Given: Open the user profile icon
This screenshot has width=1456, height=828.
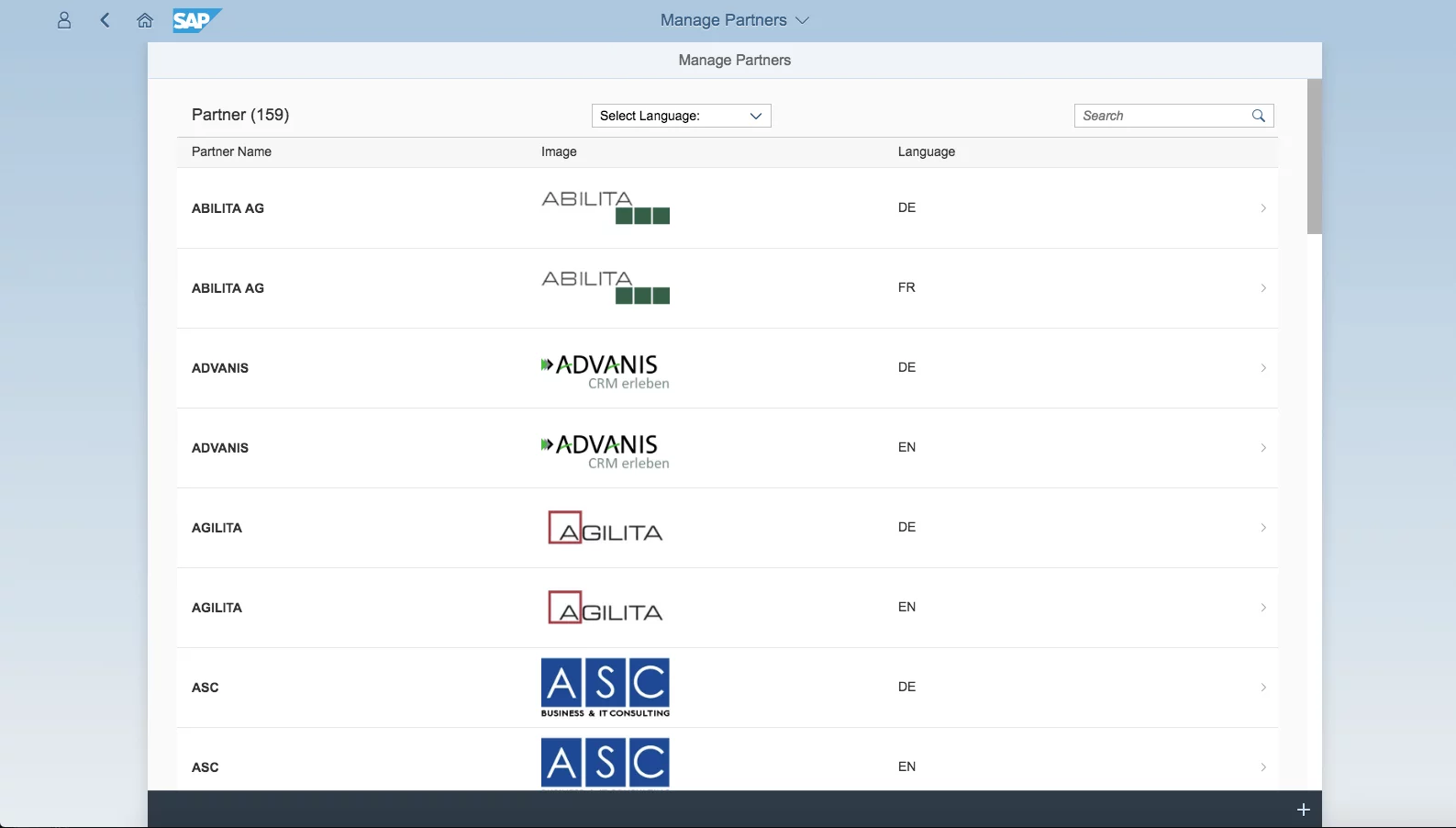Looking at the screenshot, I should coord(64,20).
